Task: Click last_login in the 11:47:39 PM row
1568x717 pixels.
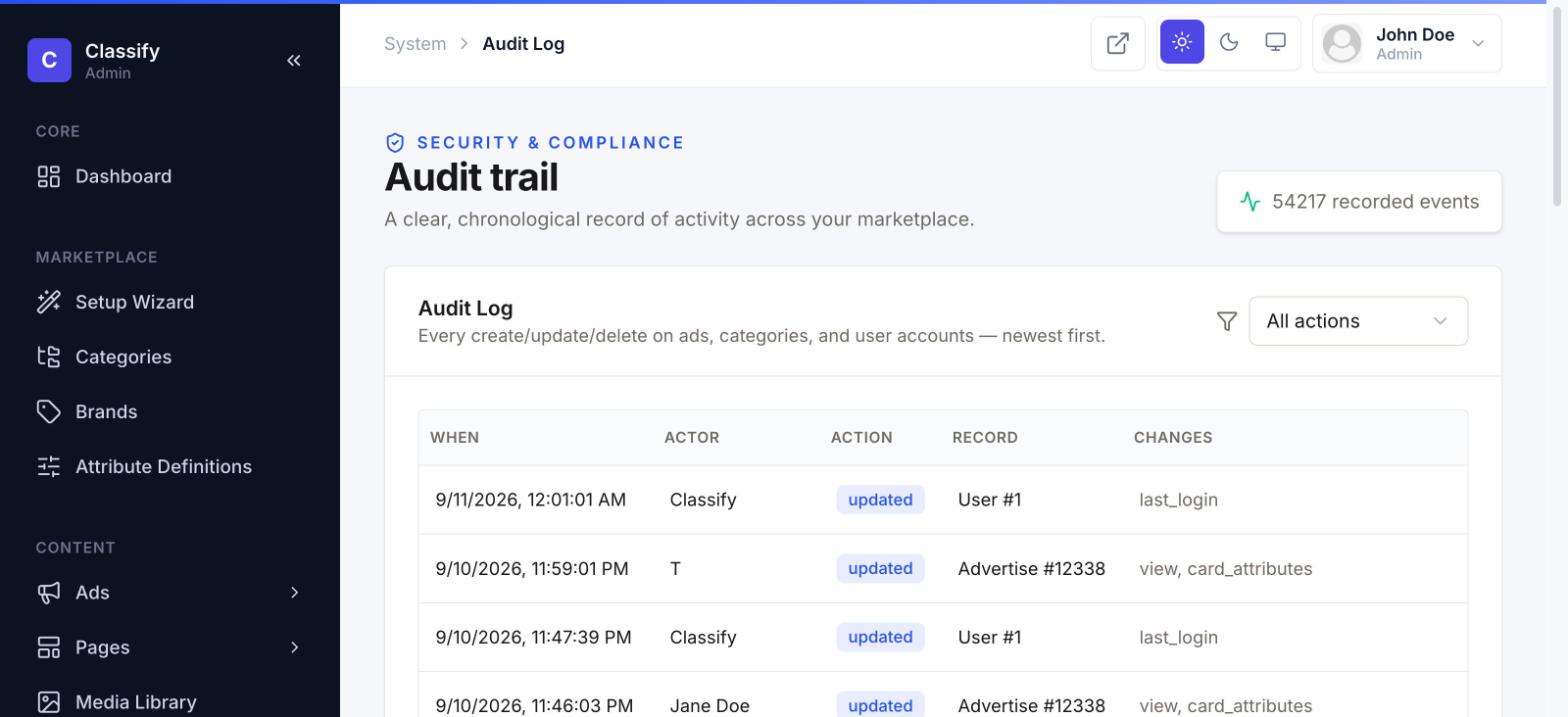Action: pos(1179,638)
